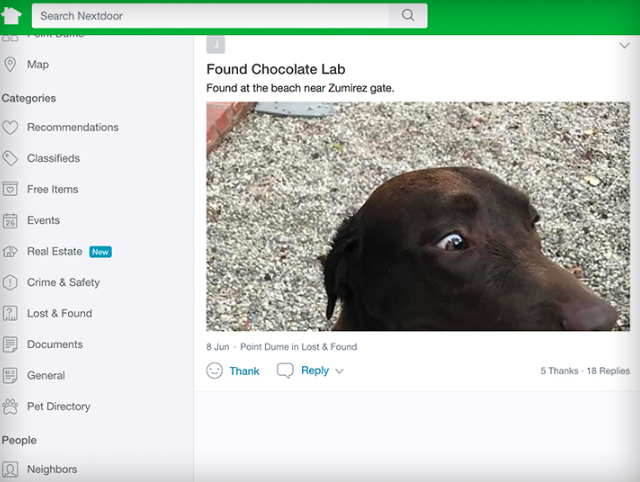Select Real Estate in sidebar
This screenshot has height=482, width=640.
point(54,252)
